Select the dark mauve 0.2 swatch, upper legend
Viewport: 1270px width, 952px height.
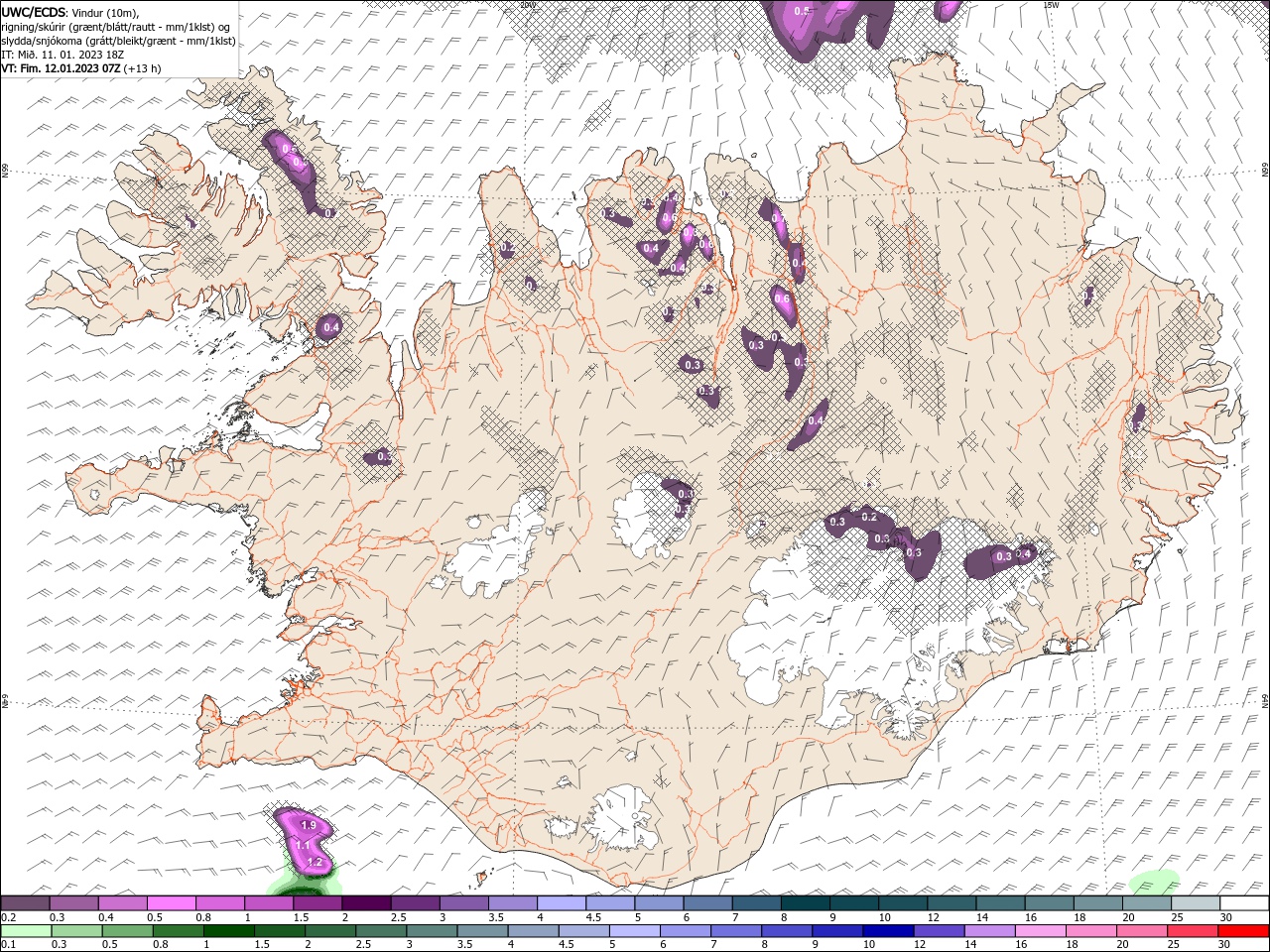tap(25, 903)
